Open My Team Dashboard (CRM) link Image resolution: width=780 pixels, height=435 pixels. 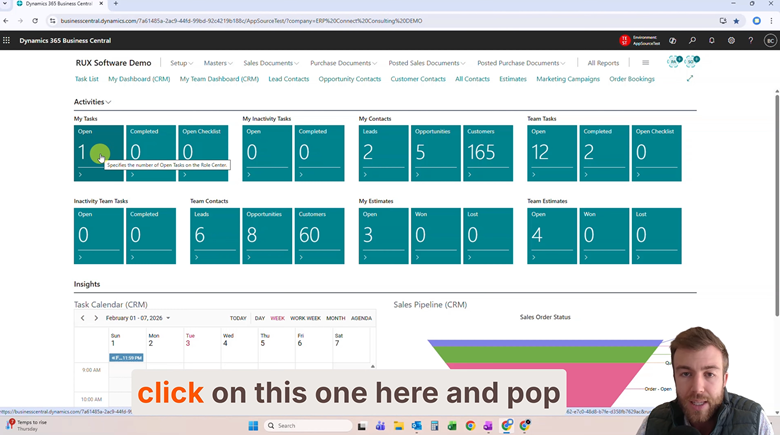(219, 79)
